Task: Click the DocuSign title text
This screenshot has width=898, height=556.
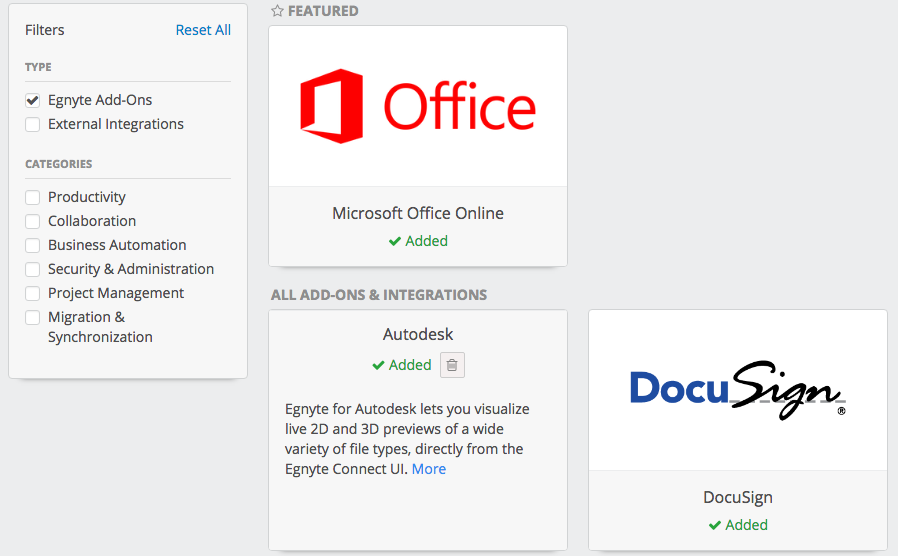Action: coord(738,497)
